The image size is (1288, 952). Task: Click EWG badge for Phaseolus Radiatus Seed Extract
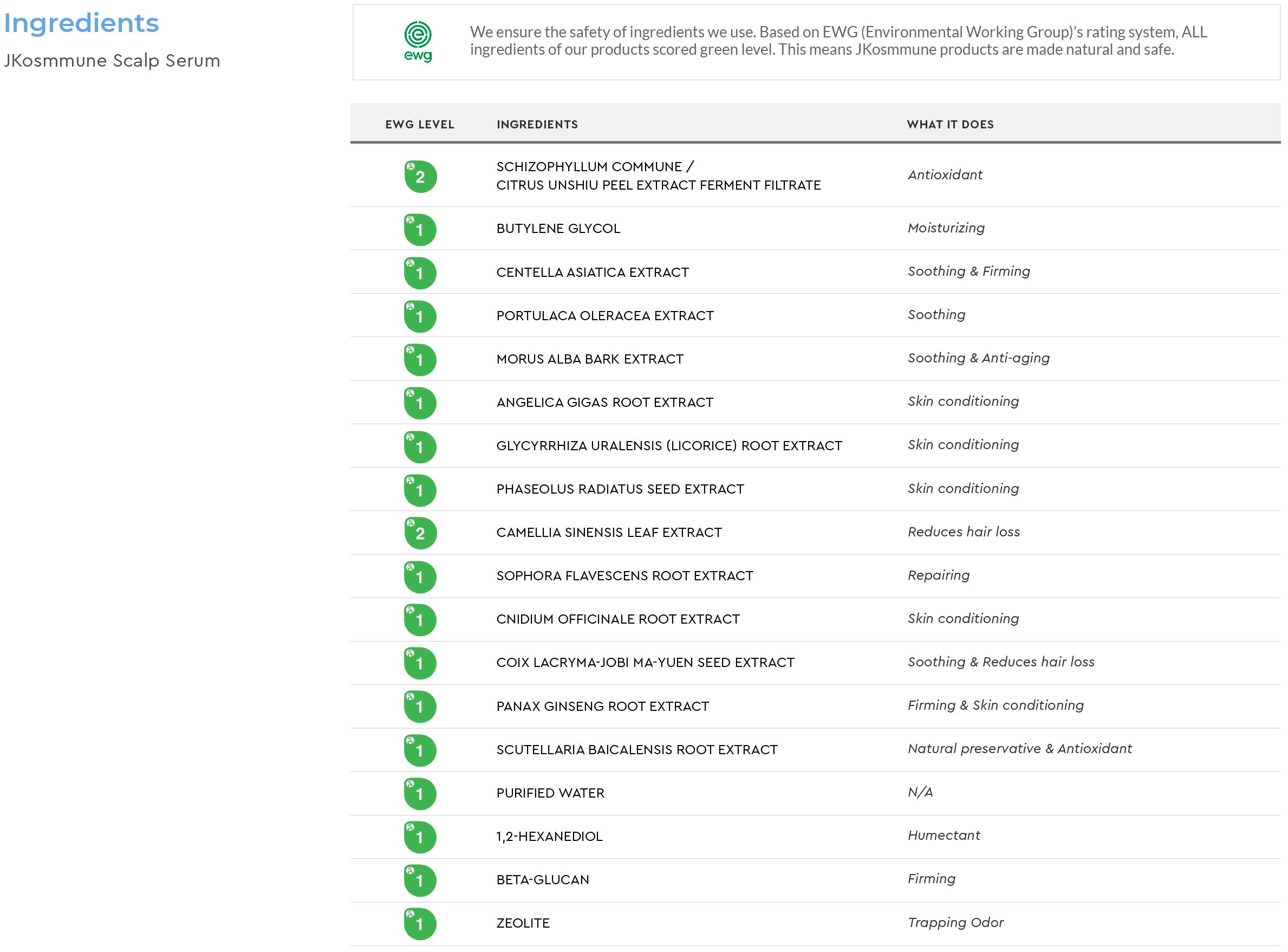[x=420, y=490]
